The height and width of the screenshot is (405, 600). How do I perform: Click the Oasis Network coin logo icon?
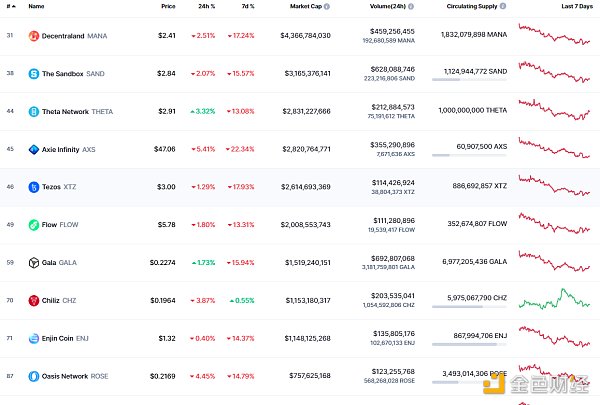click(x=34, y=376)
